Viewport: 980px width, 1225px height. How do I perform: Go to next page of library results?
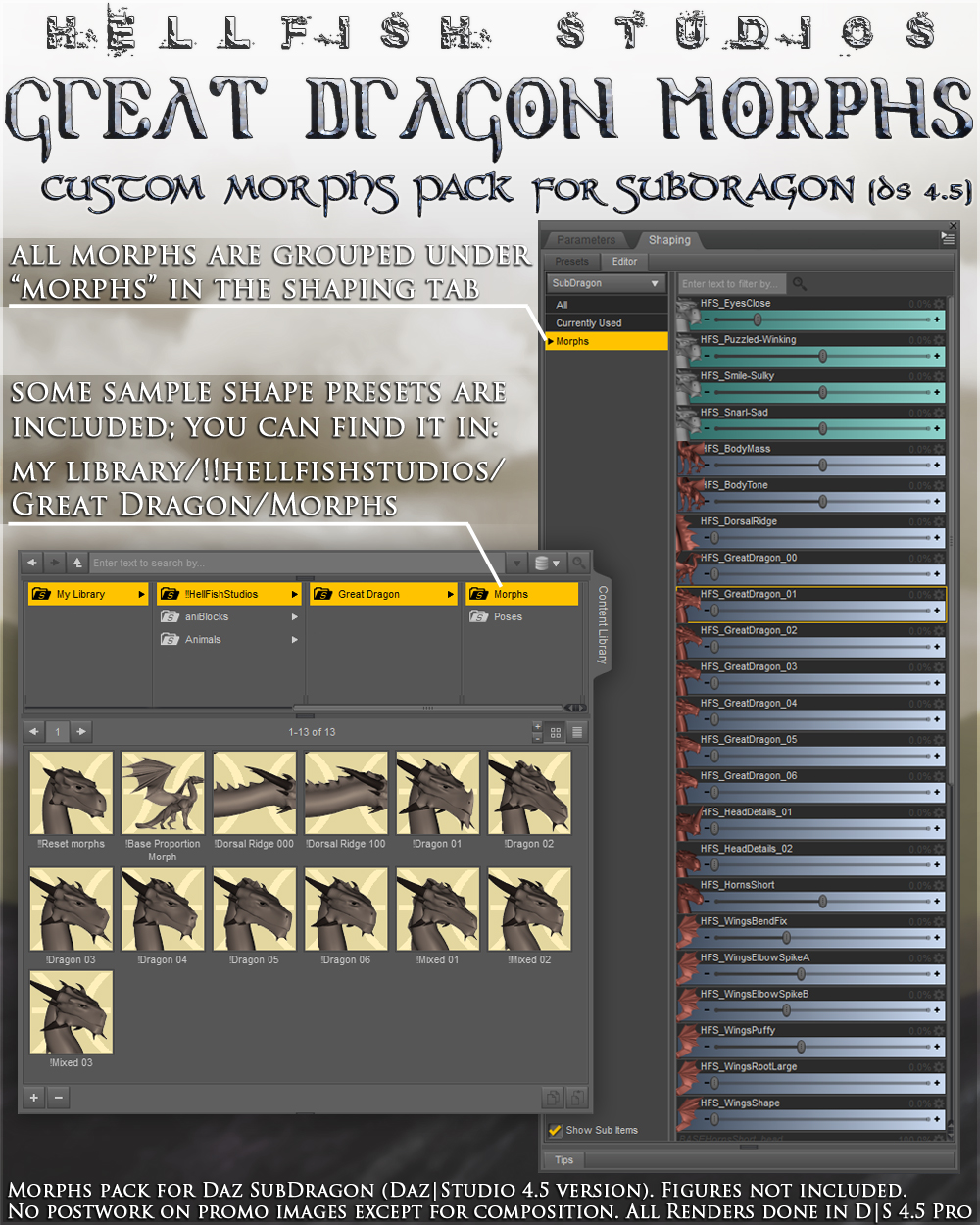click(x=81, y=731)
